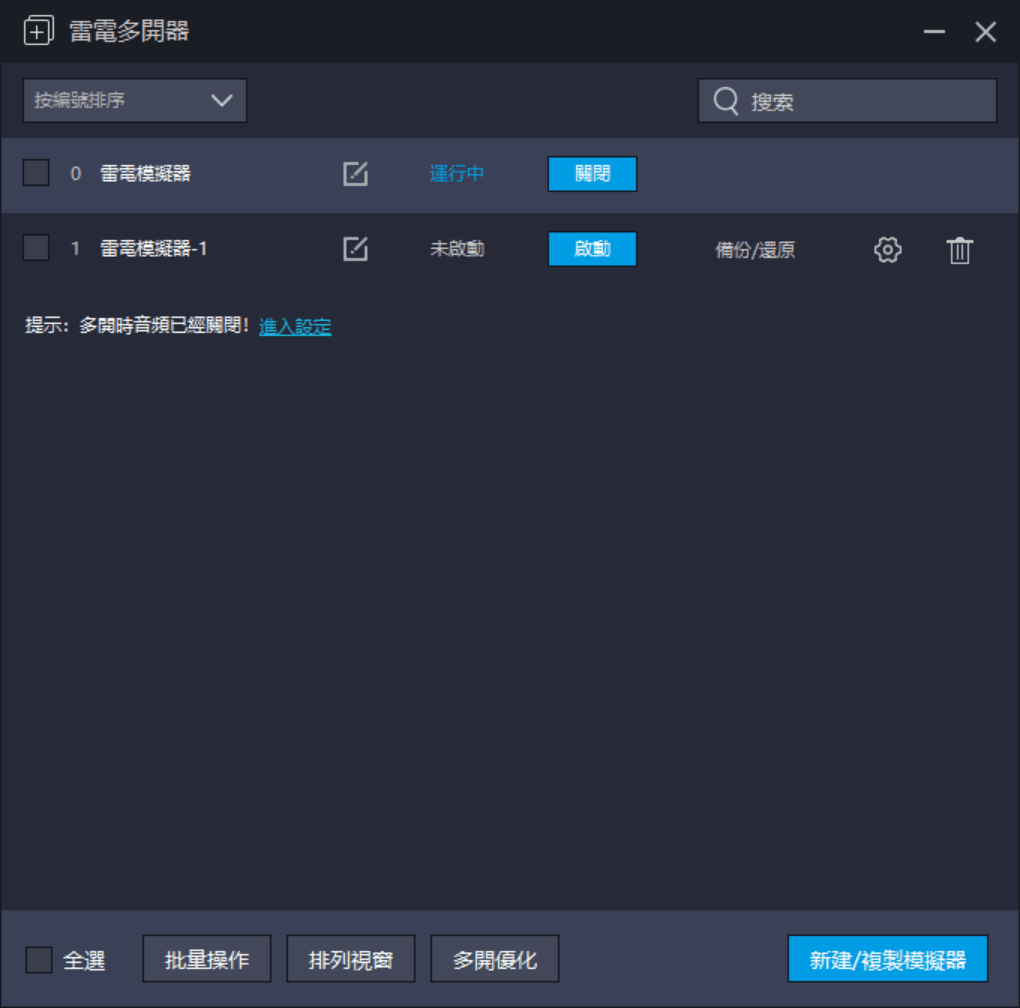Delete 雷電模擬器-1 with the trash icon
Viewport: 1020px width, 1008px height.
960,250
